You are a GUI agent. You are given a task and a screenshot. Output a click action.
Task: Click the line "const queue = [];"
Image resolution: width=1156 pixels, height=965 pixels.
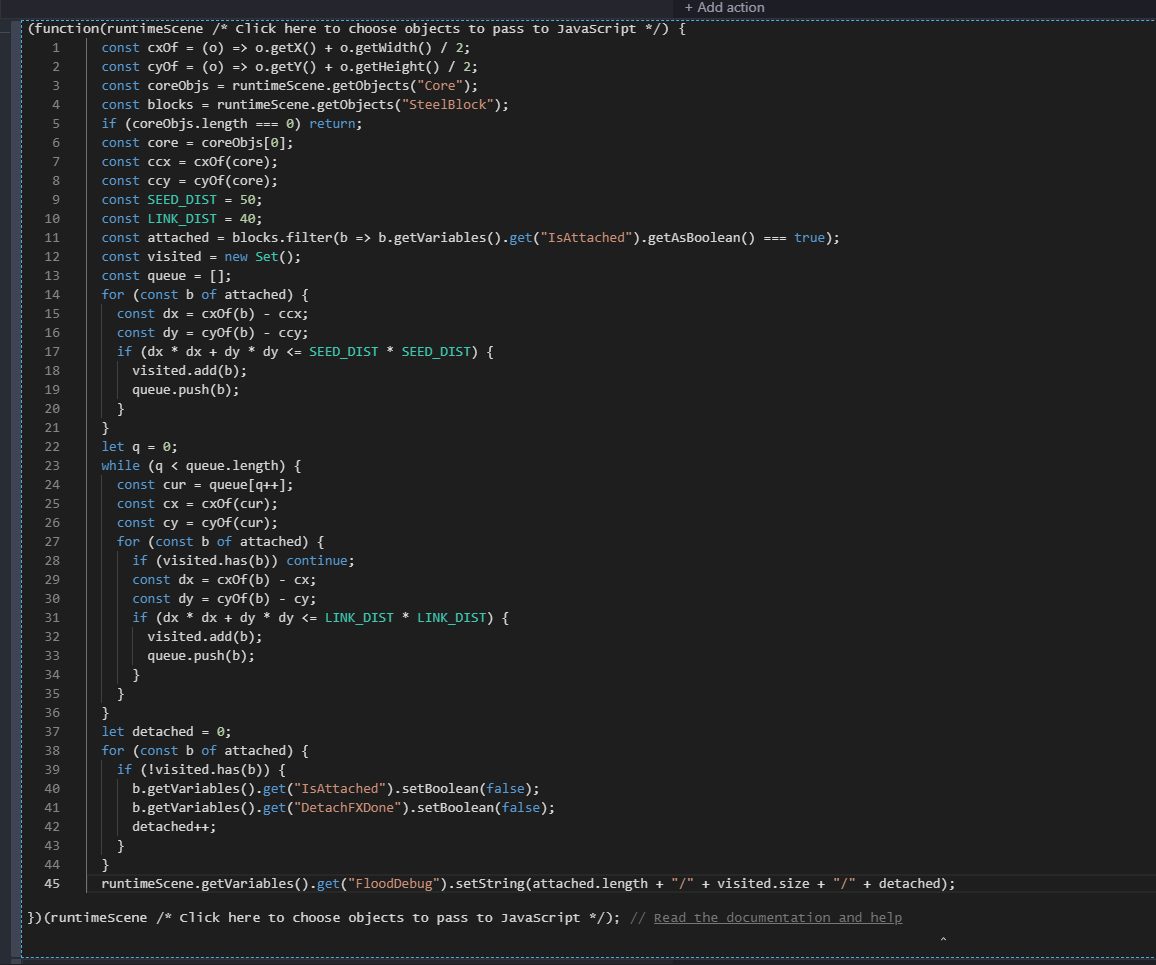[x=167, y=276]
